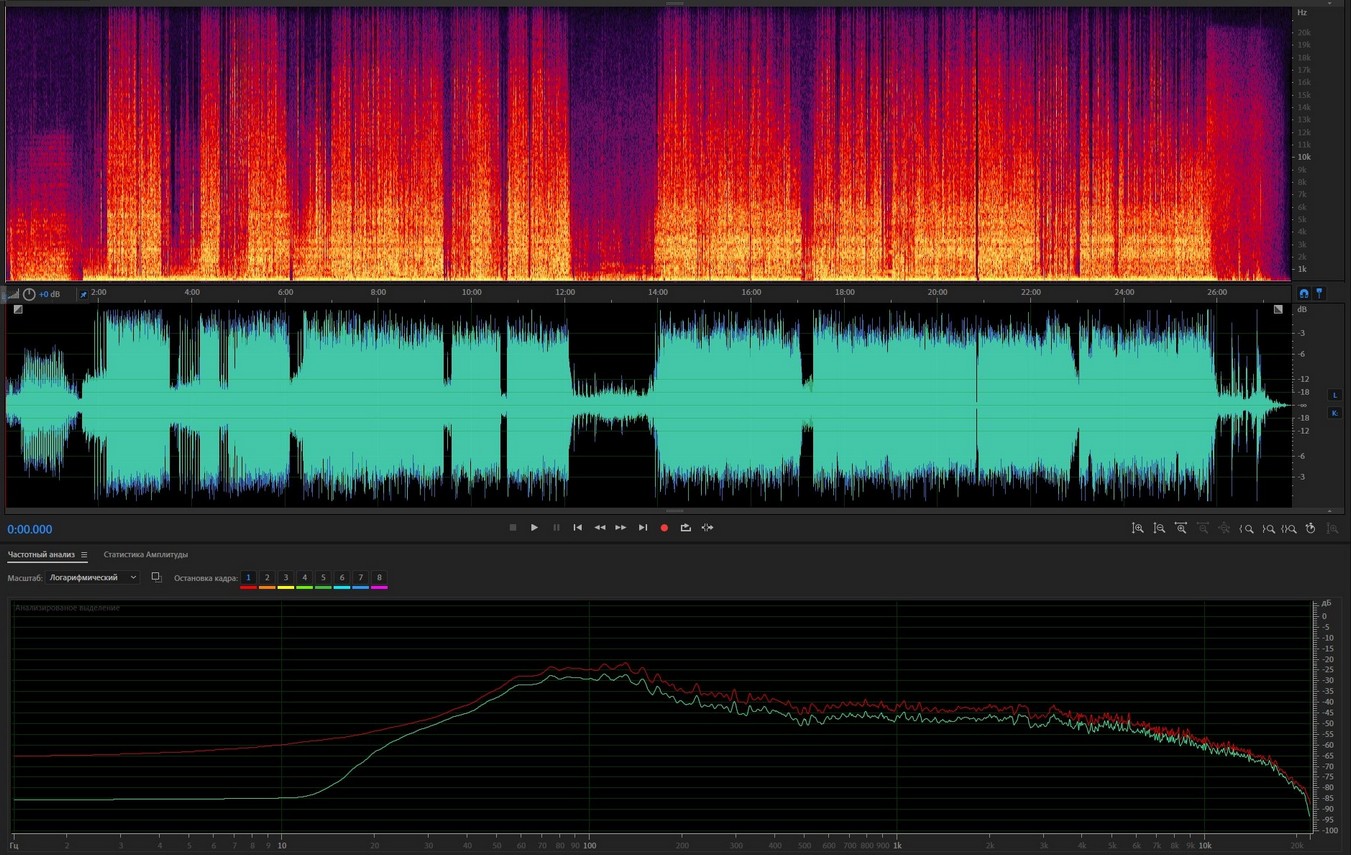Click the Fast Forward transport button

[621, 528]
